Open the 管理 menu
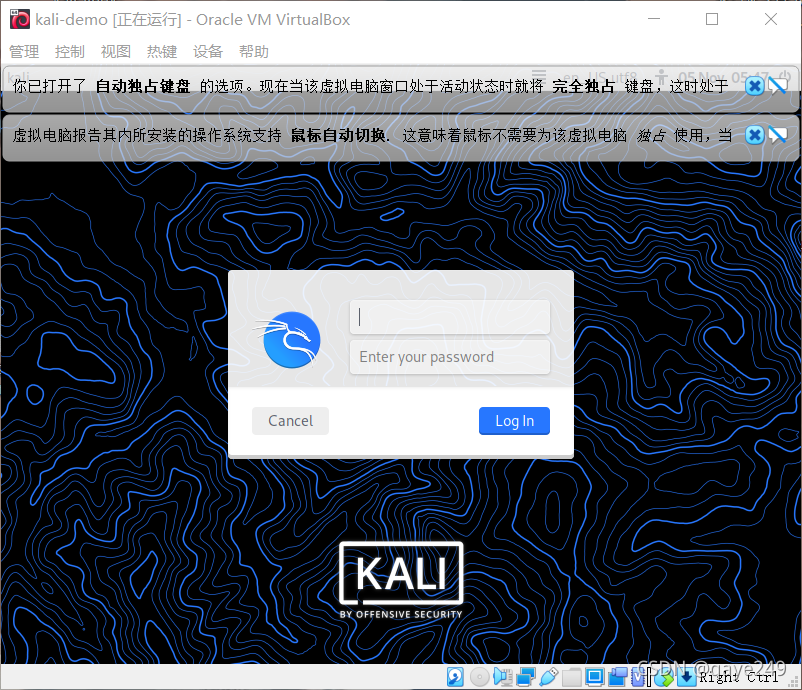This screenshot has width=802, height=690. pos(24,52)
